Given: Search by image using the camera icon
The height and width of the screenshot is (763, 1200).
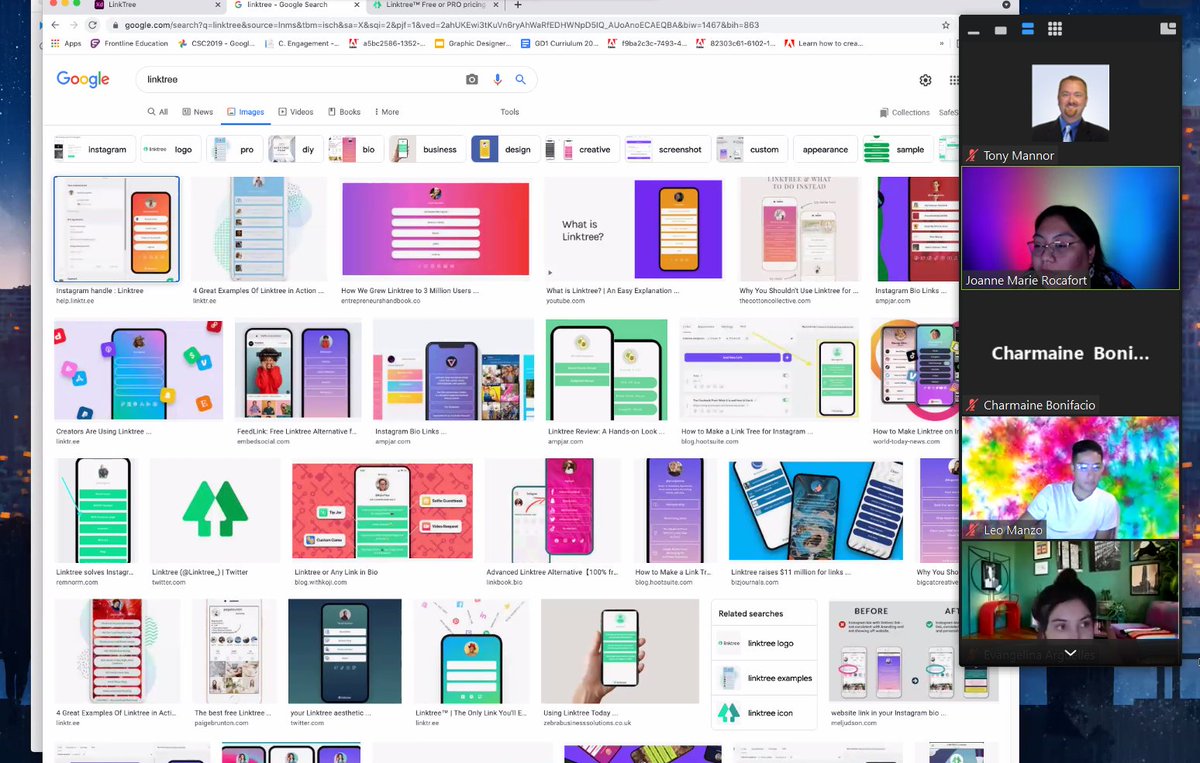Looking at the screenshot, I should (x=472, y=79).
